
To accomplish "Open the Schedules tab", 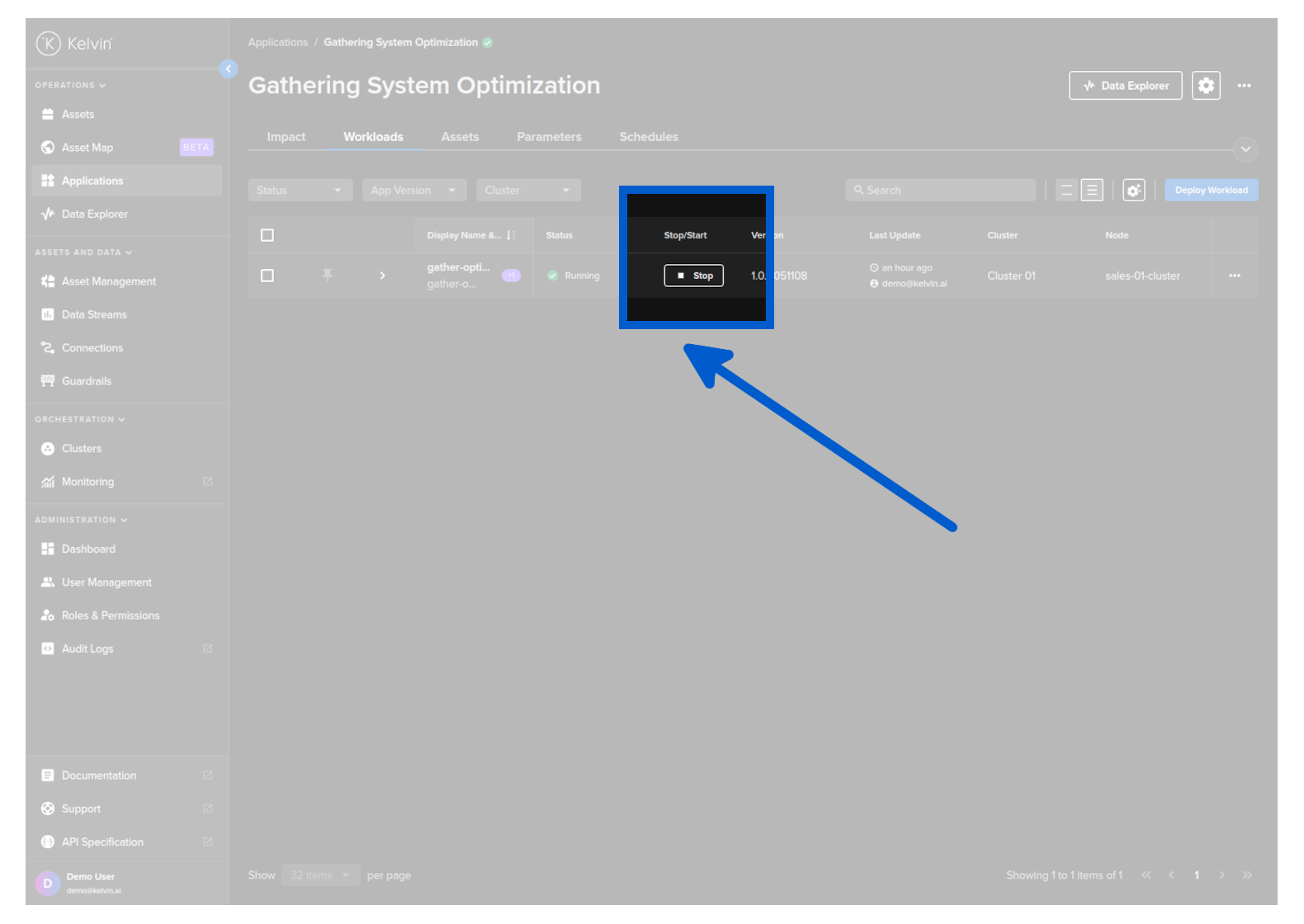I will 649,137.
